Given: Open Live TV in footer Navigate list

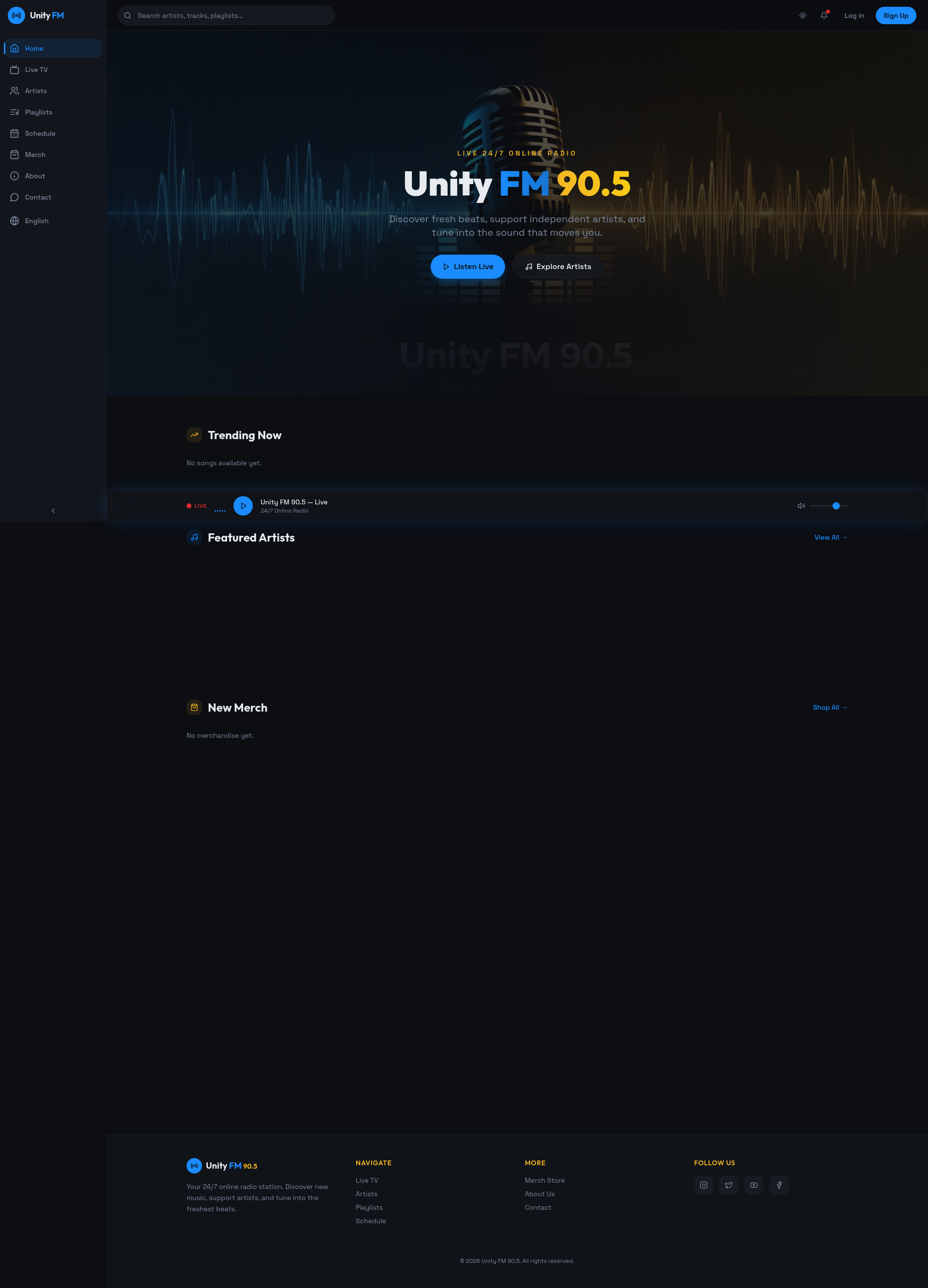Looking at the screenshot, I should coord(367,1181).
